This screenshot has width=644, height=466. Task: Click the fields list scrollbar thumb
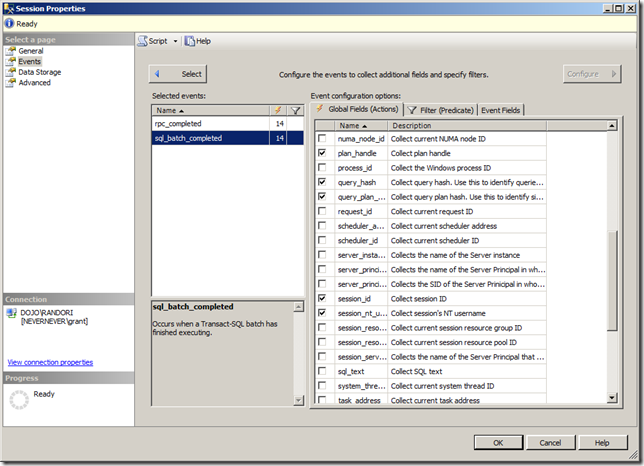(612, 281)
